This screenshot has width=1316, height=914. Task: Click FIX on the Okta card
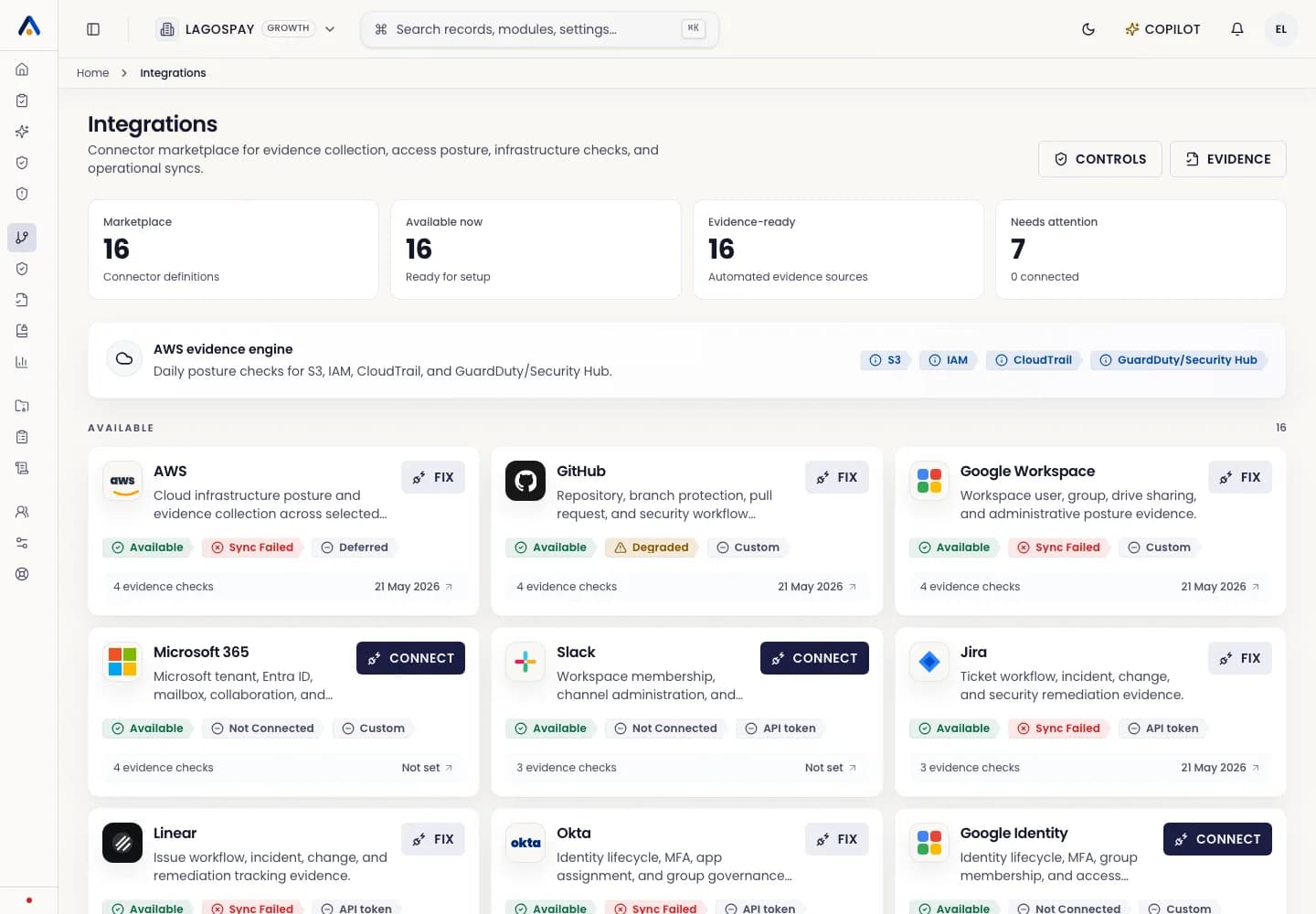(837, 839)
